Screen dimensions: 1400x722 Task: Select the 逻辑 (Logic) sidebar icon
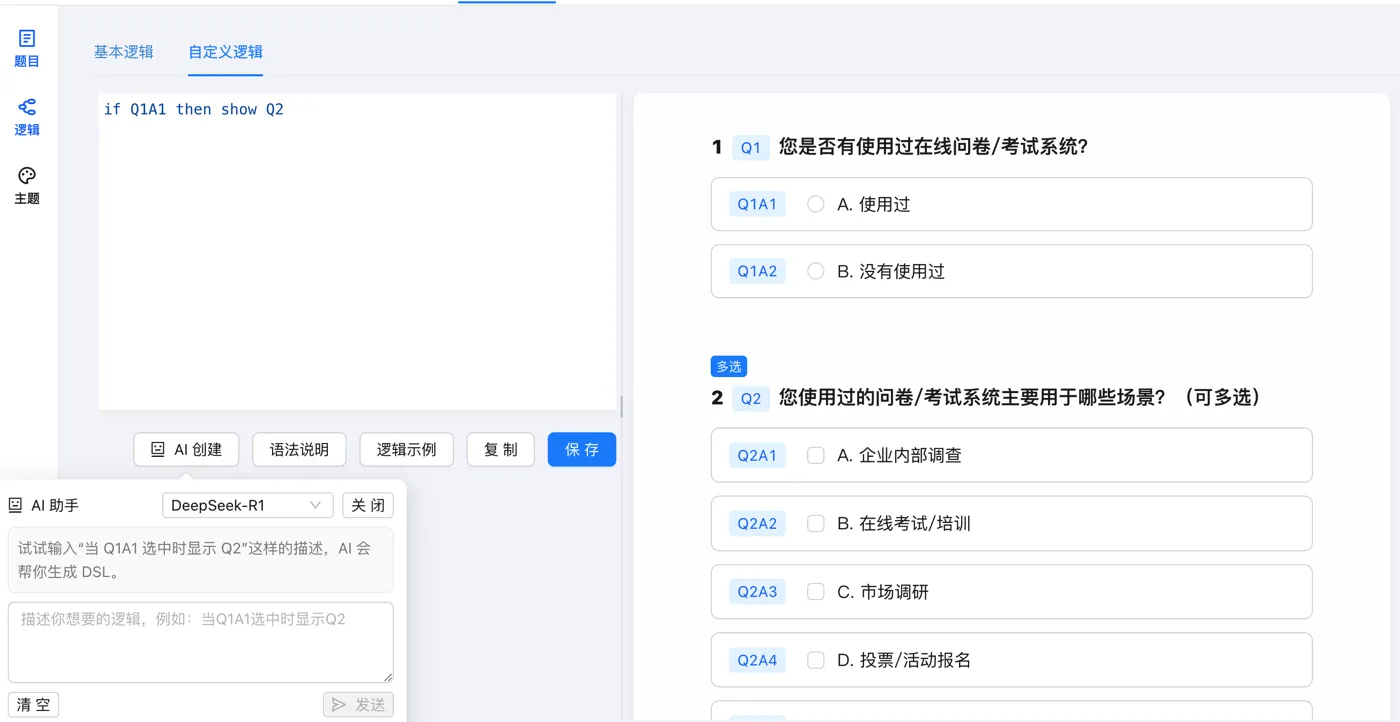[x=27, y=107]
